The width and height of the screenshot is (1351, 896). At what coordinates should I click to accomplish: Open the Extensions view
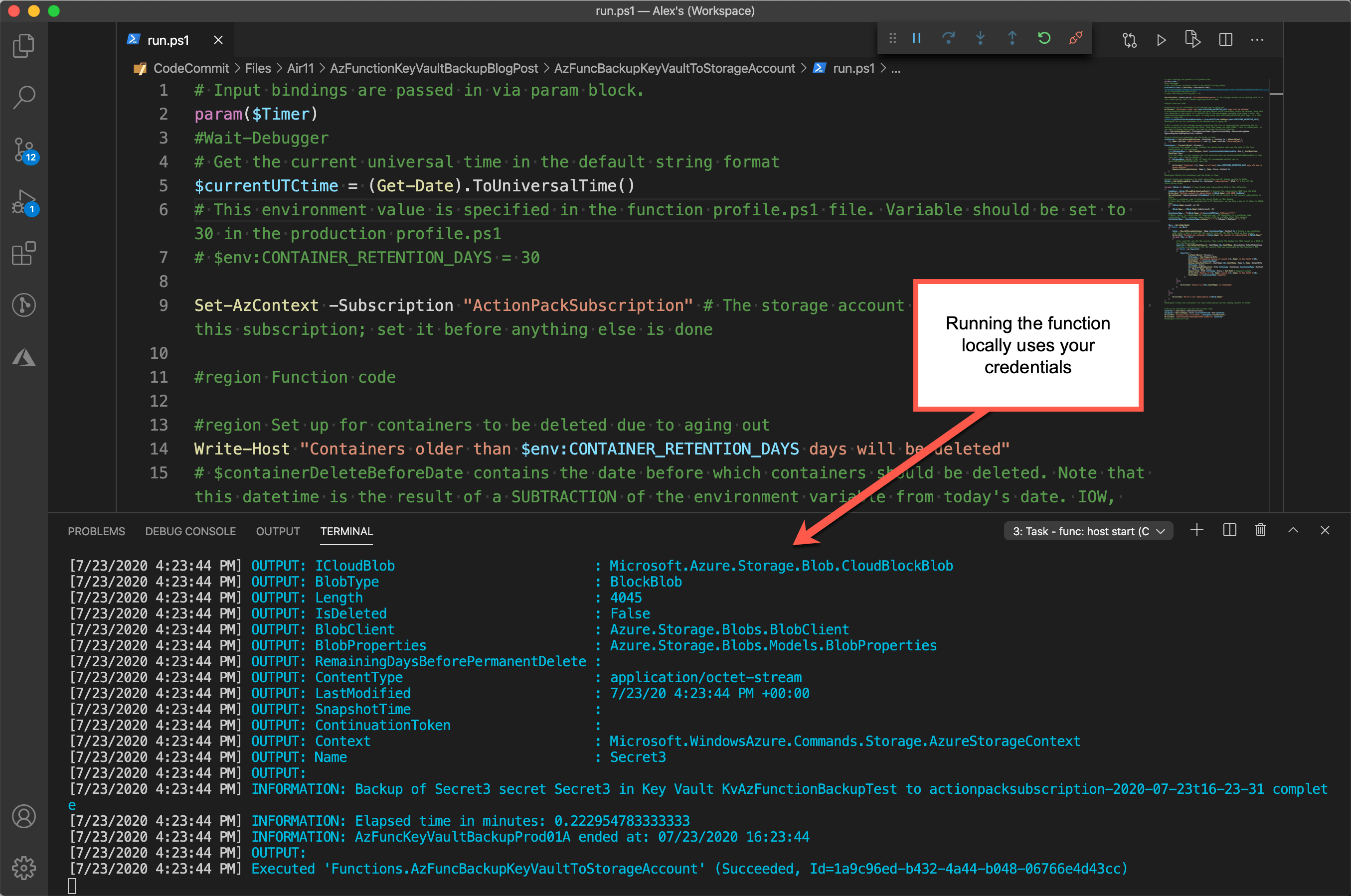[24, 253]
